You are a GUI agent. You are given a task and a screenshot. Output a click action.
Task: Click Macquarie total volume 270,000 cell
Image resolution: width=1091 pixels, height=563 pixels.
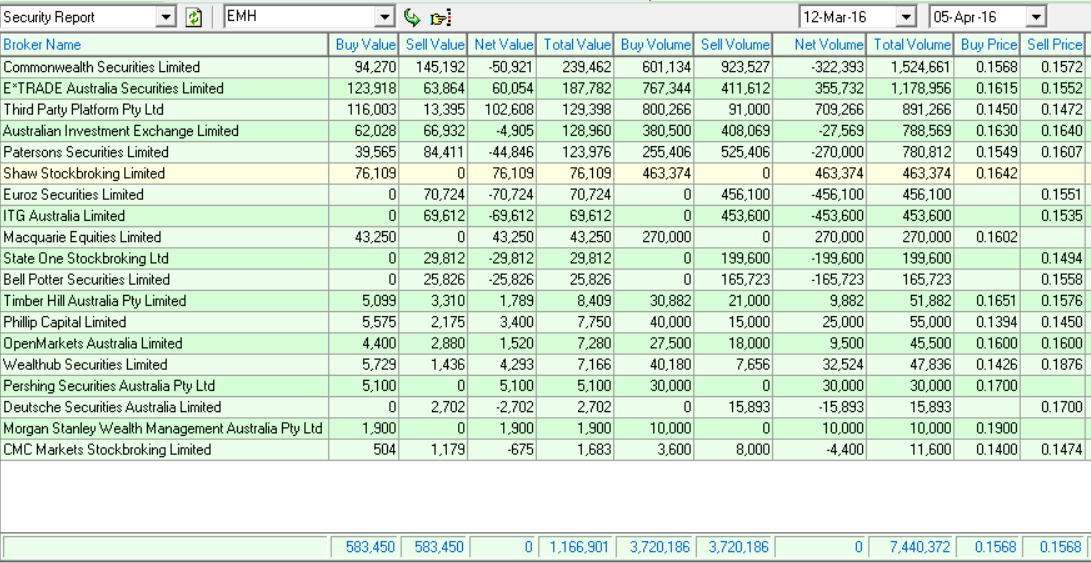click(x=910, y=237)
